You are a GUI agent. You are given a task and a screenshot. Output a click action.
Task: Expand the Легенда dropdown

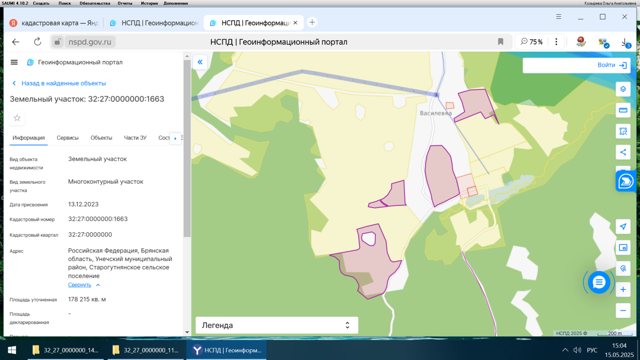[277, 325]
